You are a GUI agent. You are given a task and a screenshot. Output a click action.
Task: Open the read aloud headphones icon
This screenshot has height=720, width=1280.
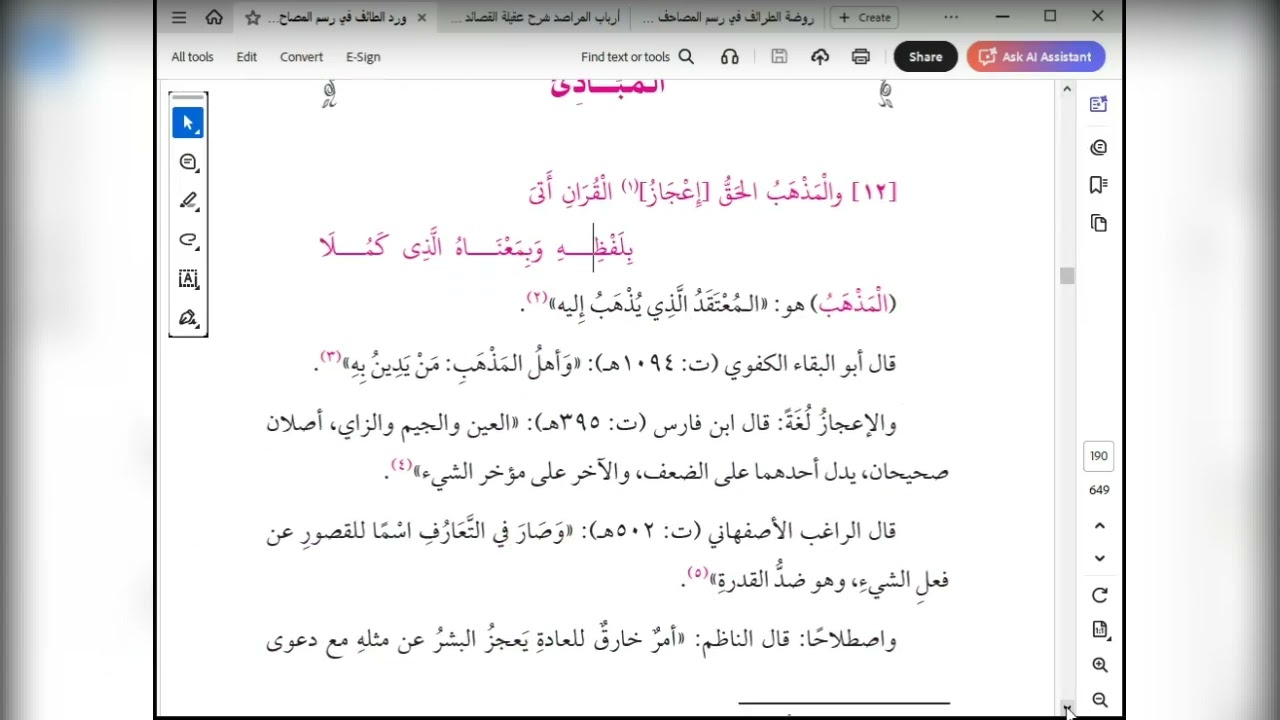coord(730,57)
